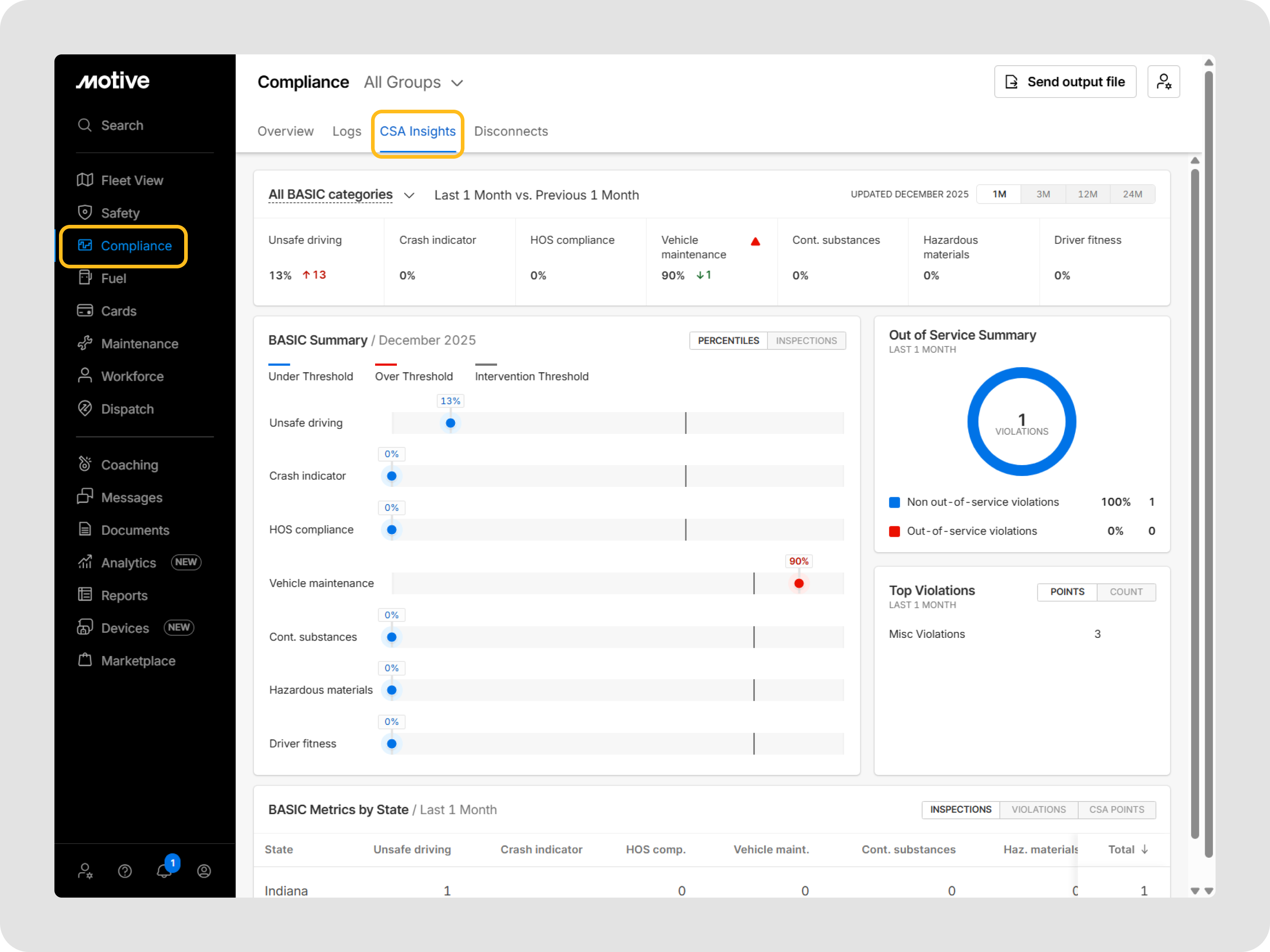The width and height of the screenshot is (1270, 952).
Task: Open notifications bell icon
Action: click(164, 870)
